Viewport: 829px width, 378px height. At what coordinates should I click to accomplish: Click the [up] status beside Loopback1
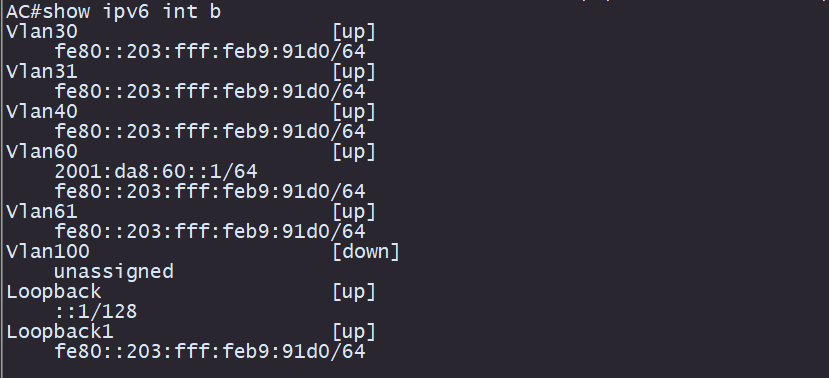point(354,331)
